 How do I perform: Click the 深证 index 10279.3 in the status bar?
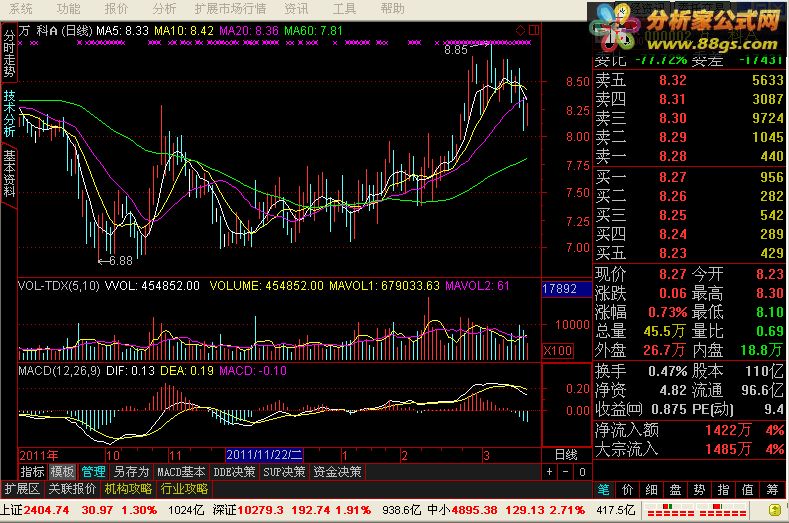click(248, 510)
